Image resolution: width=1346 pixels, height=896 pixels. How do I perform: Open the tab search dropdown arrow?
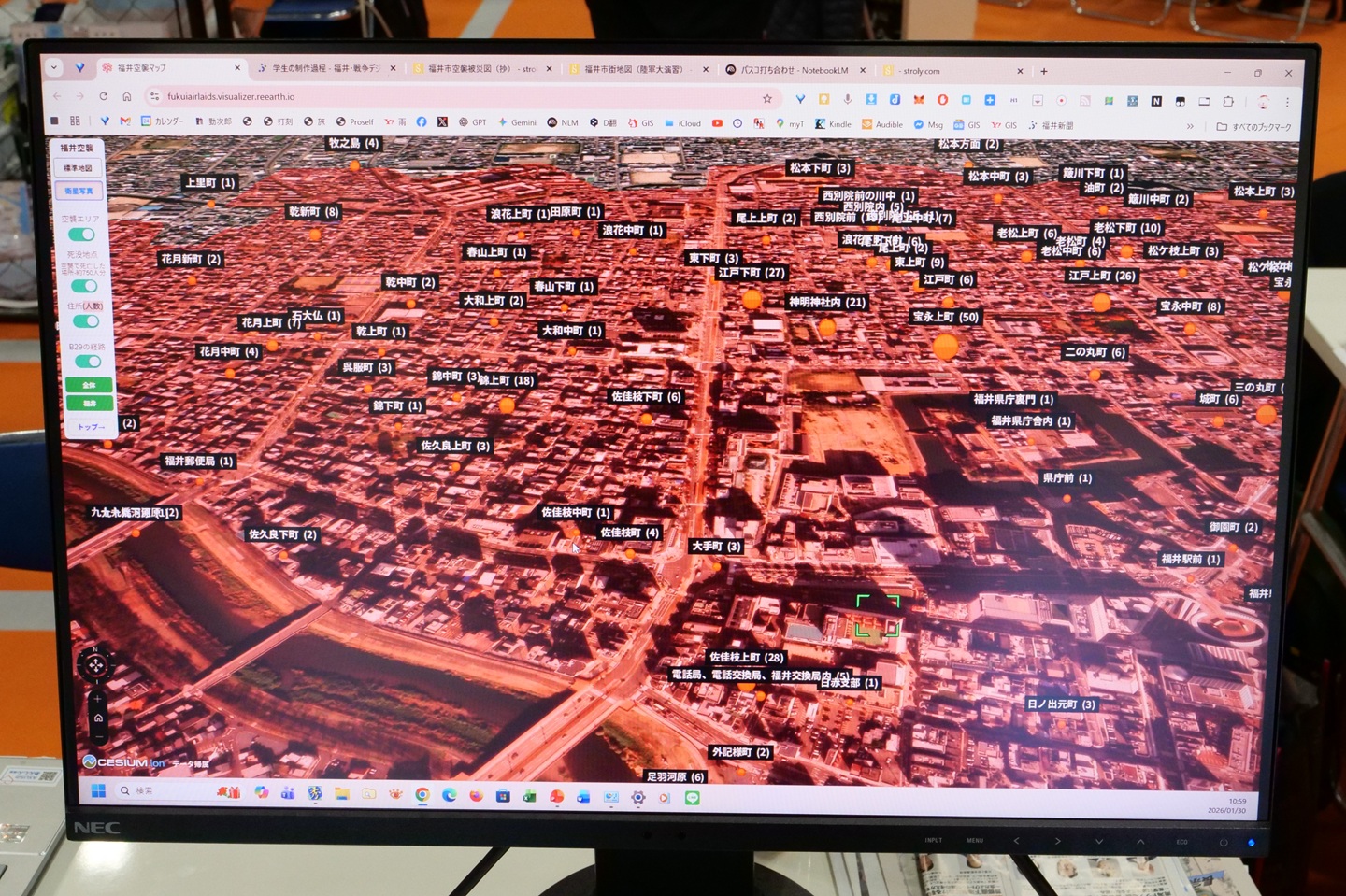point(54,67)
